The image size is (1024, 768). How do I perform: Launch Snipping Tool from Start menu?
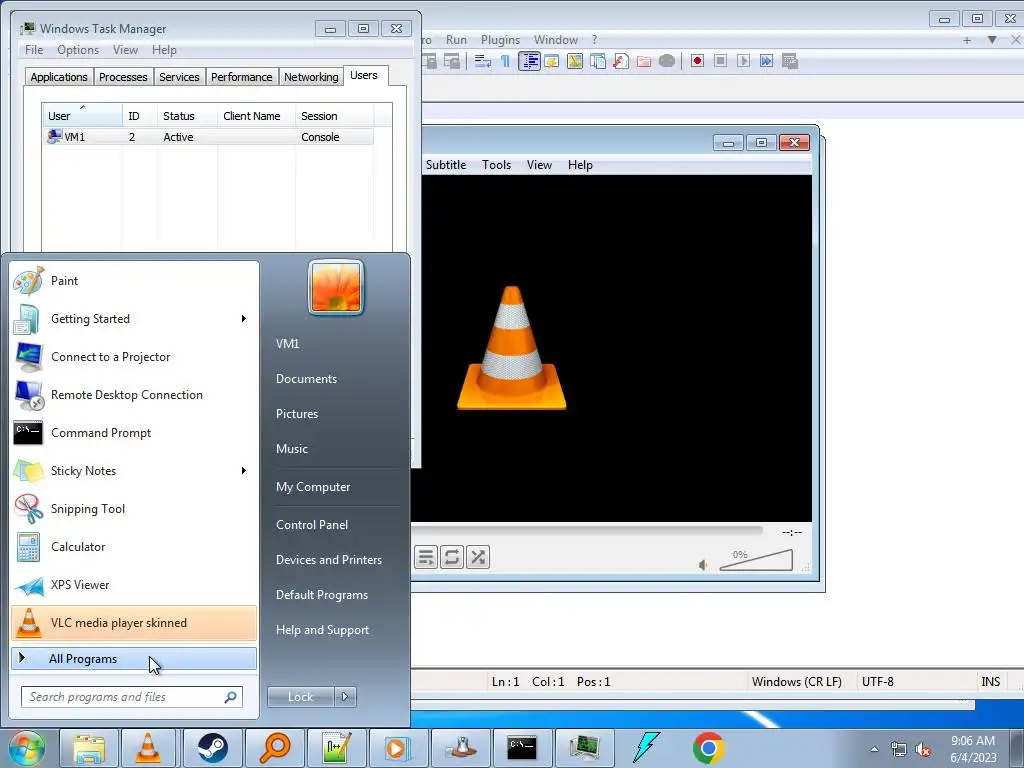(x=134, y=509)
